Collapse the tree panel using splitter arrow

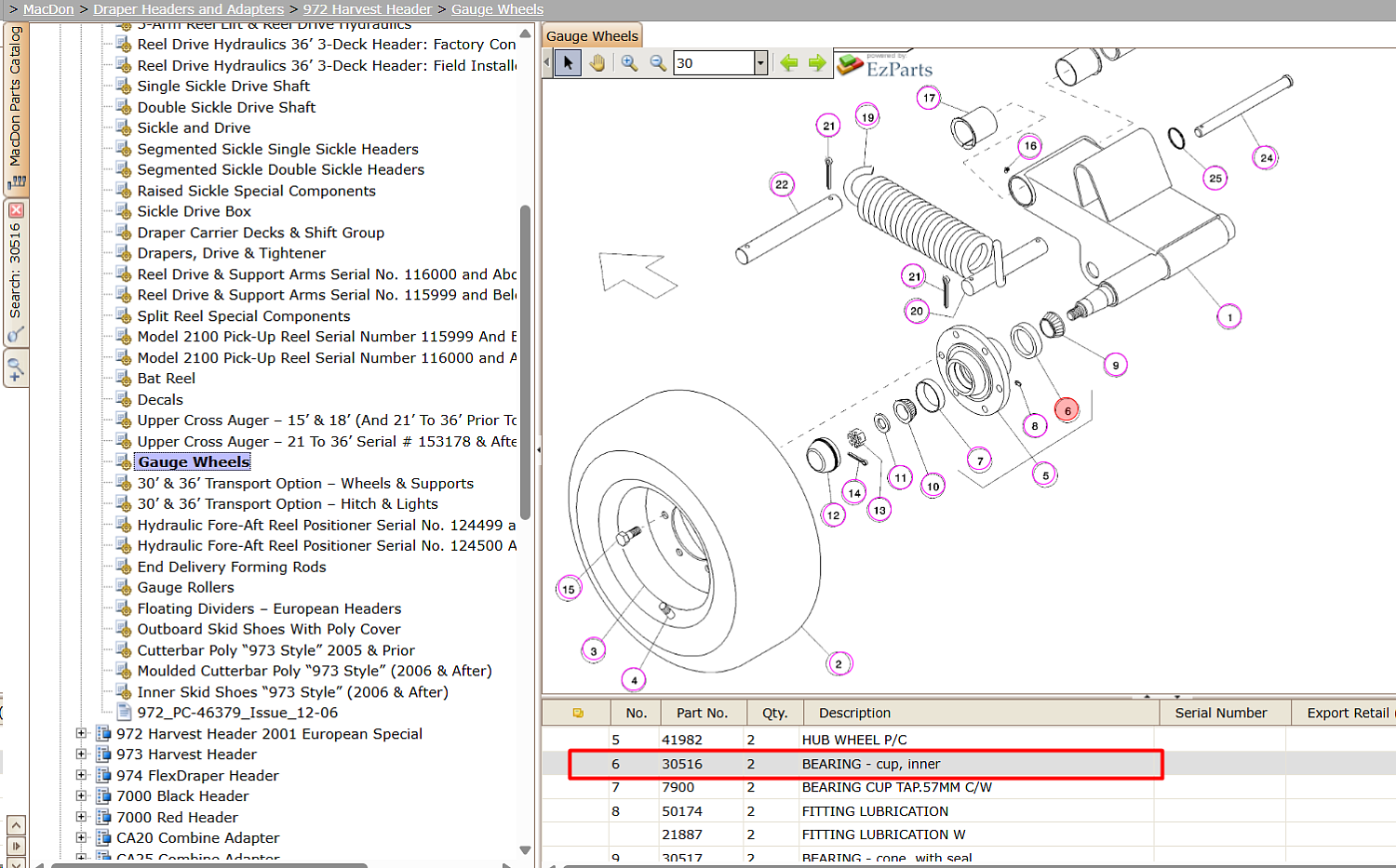point(539,450)
